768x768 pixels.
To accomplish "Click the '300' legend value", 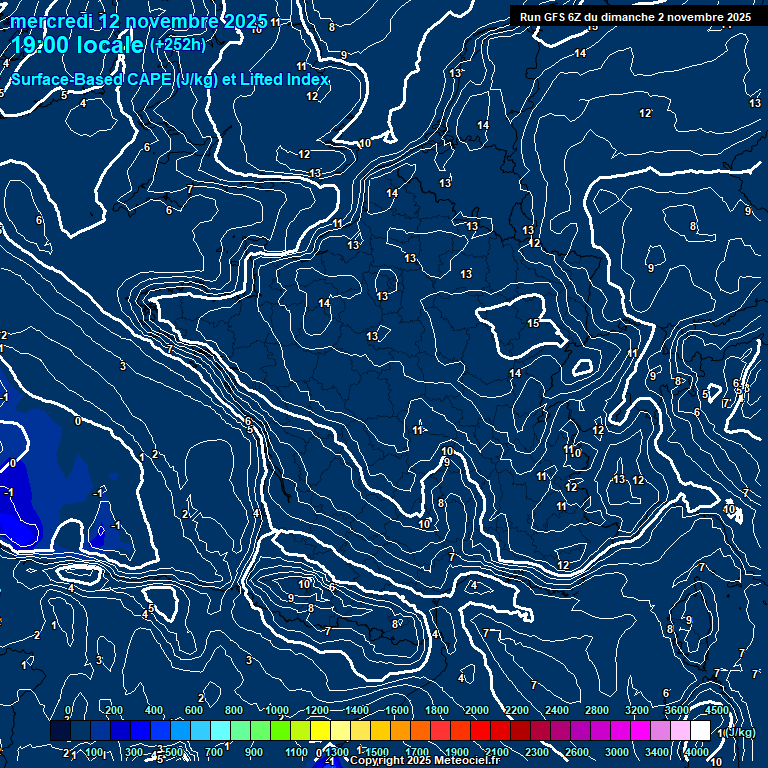I will (x=134, y=752).
